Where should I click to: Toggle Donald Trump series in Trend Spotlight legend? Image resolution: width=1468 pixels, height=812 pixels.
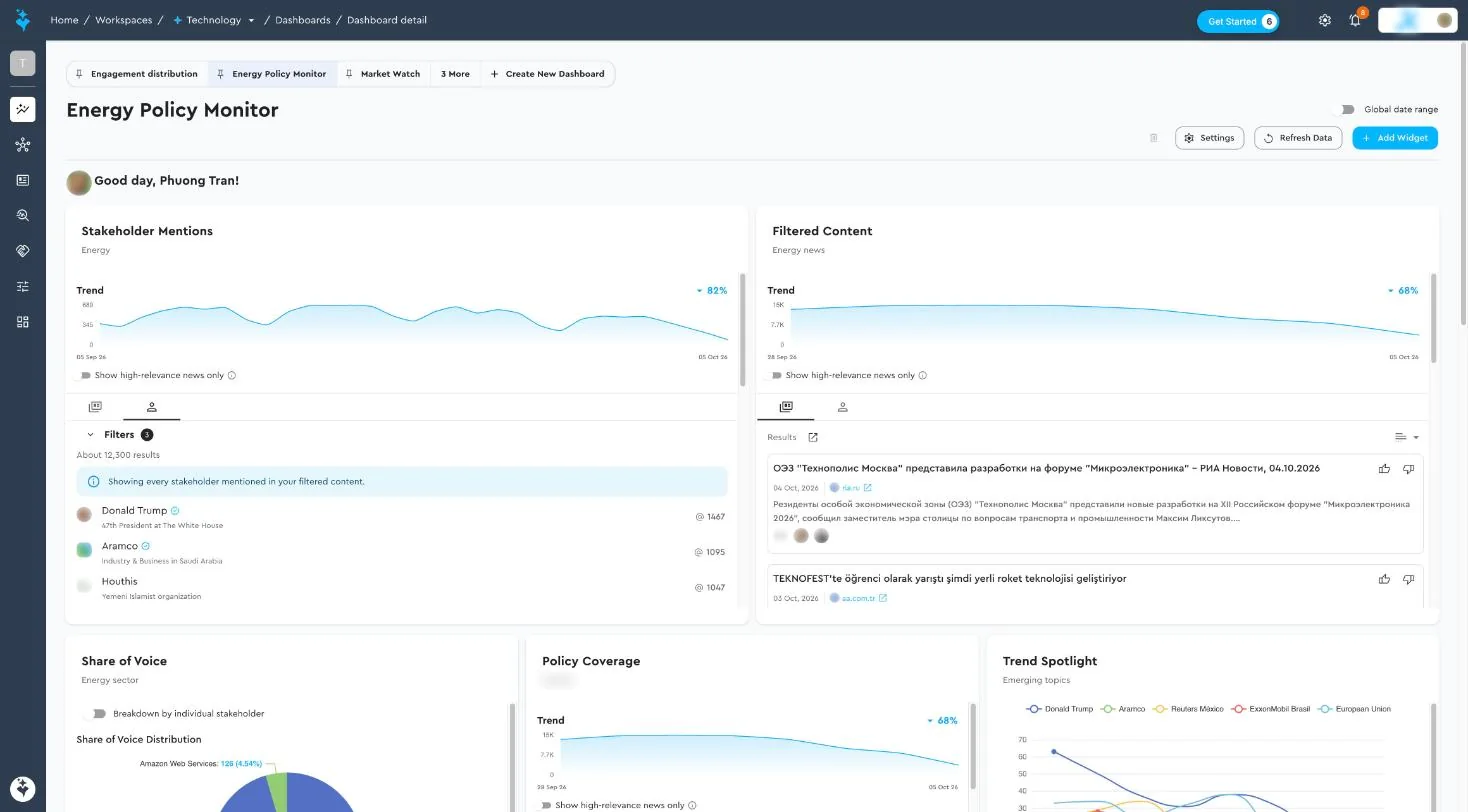pos(1060,709)
